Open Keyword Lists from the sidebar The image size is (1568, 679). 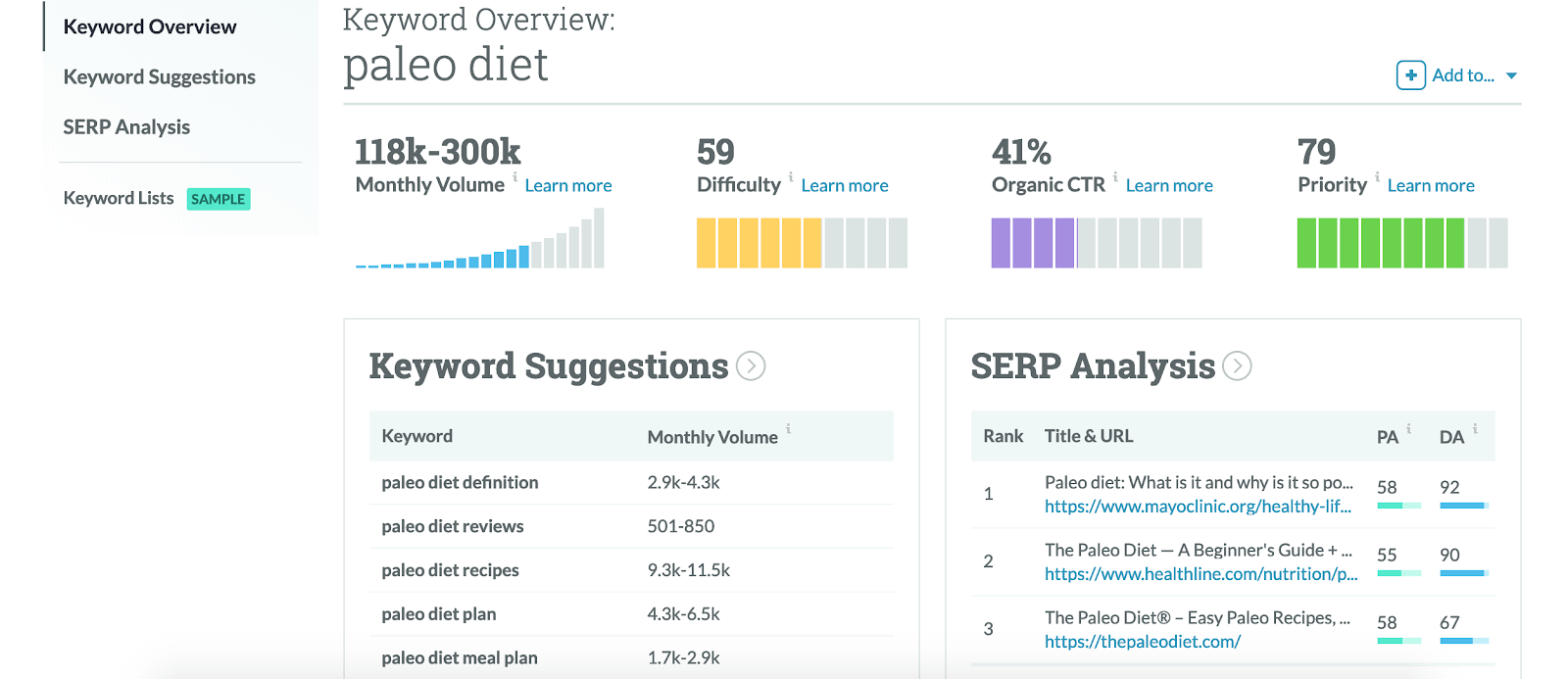coord(118,198)
